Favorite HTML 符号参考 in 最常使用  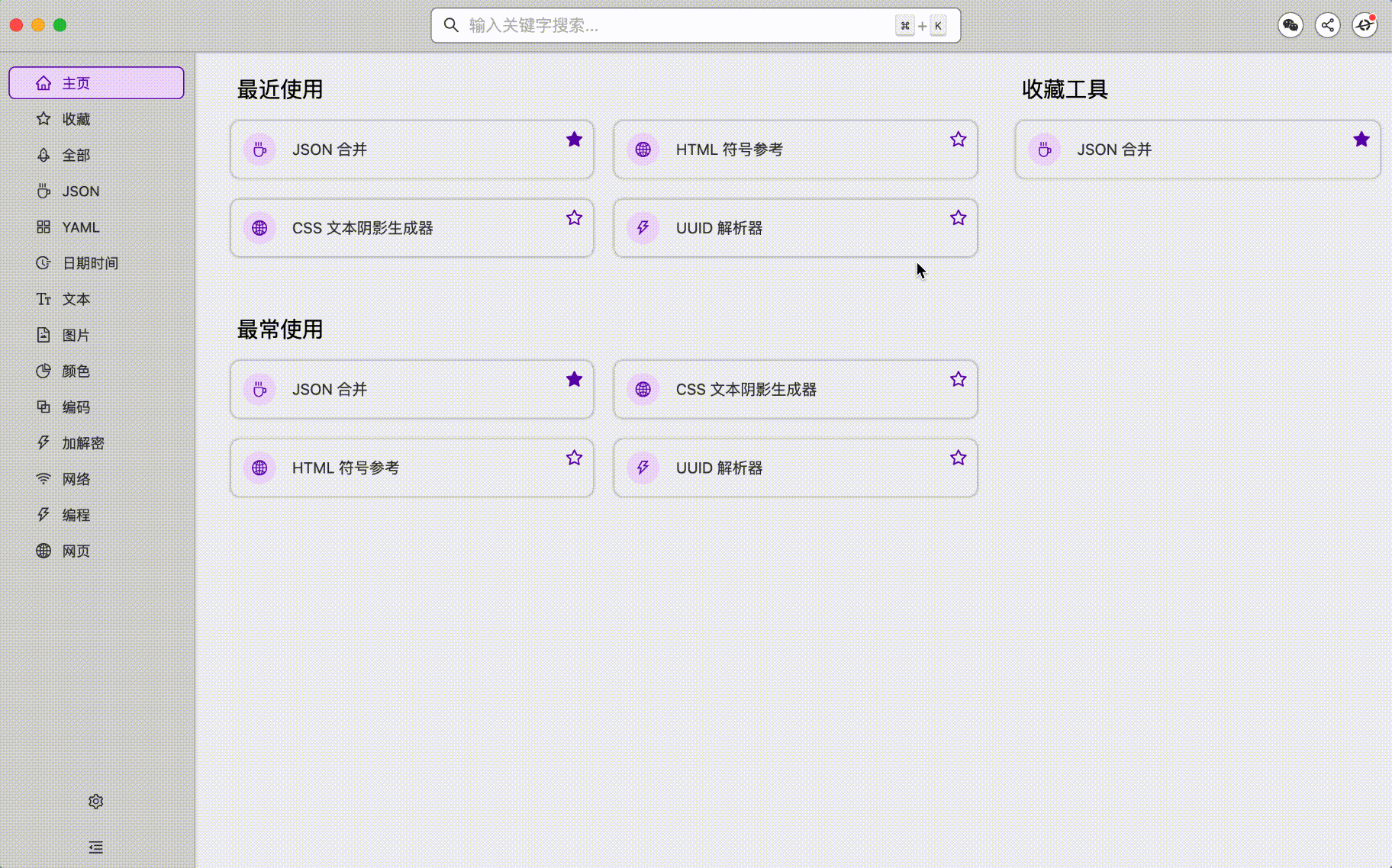coord(575,458)
